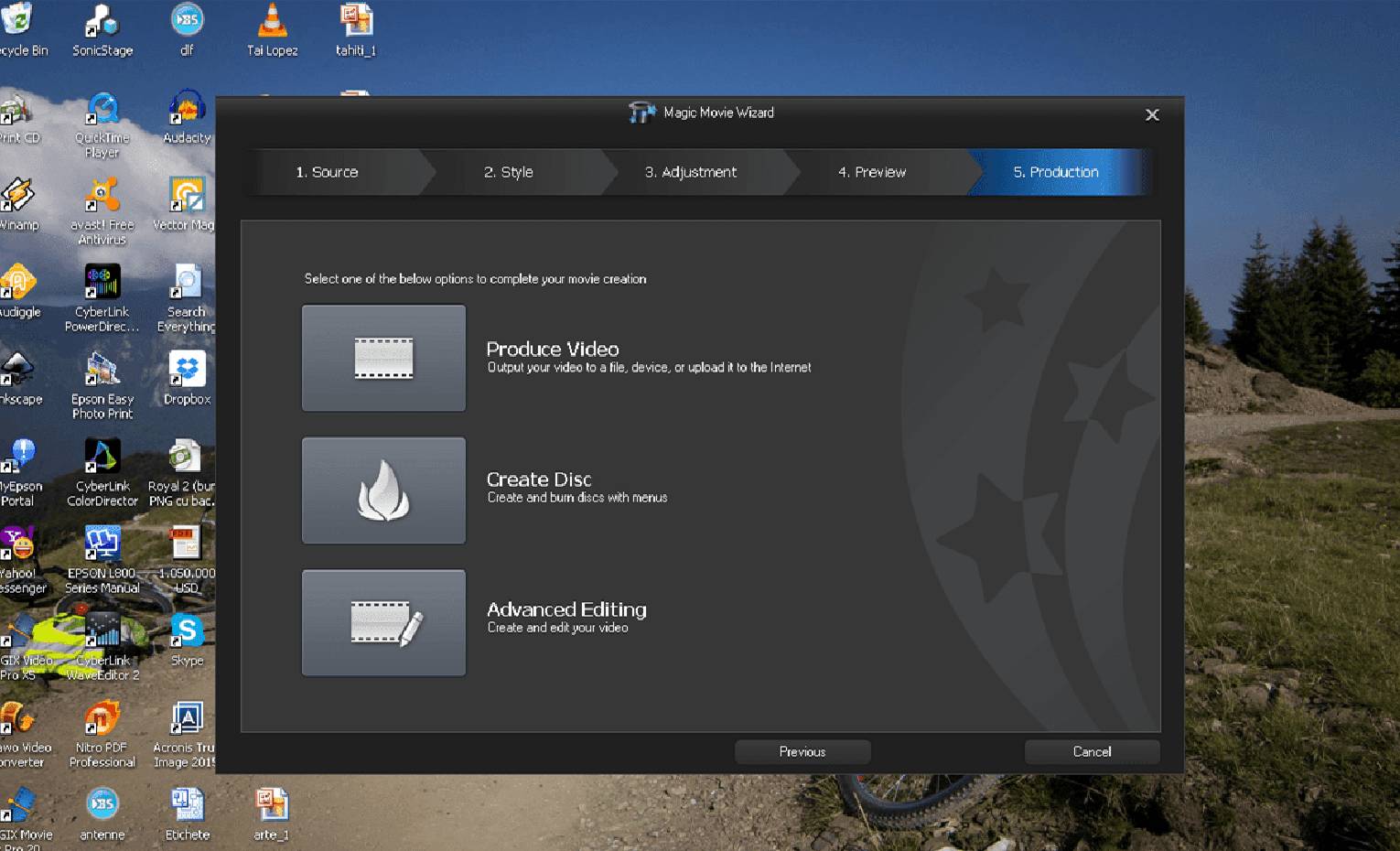
Task: Cancel the Magic Movie Wizard
Action: click(x=1091, y=751)
